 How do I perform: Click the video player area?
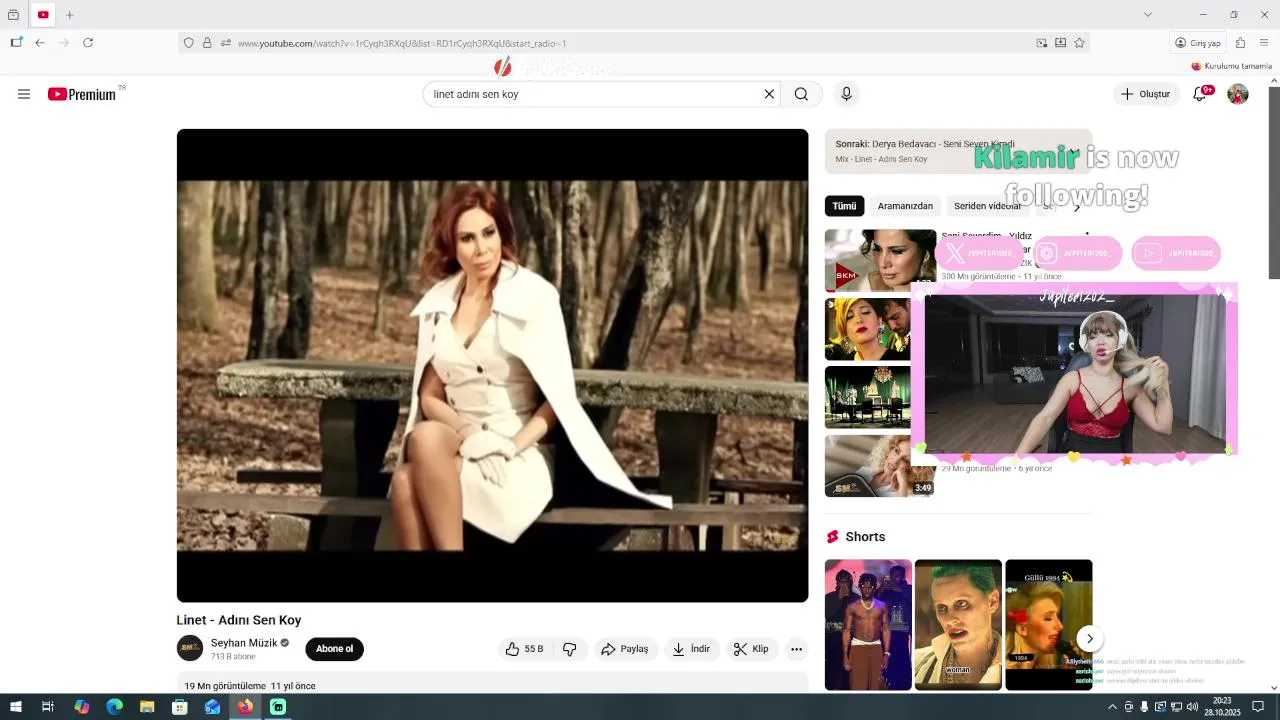click(492, 365)
